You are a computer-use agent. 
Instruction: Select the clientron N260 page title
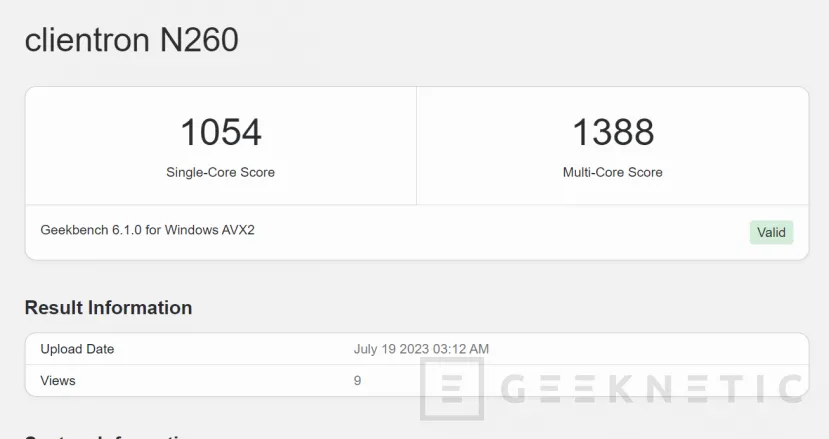point(132,40)
